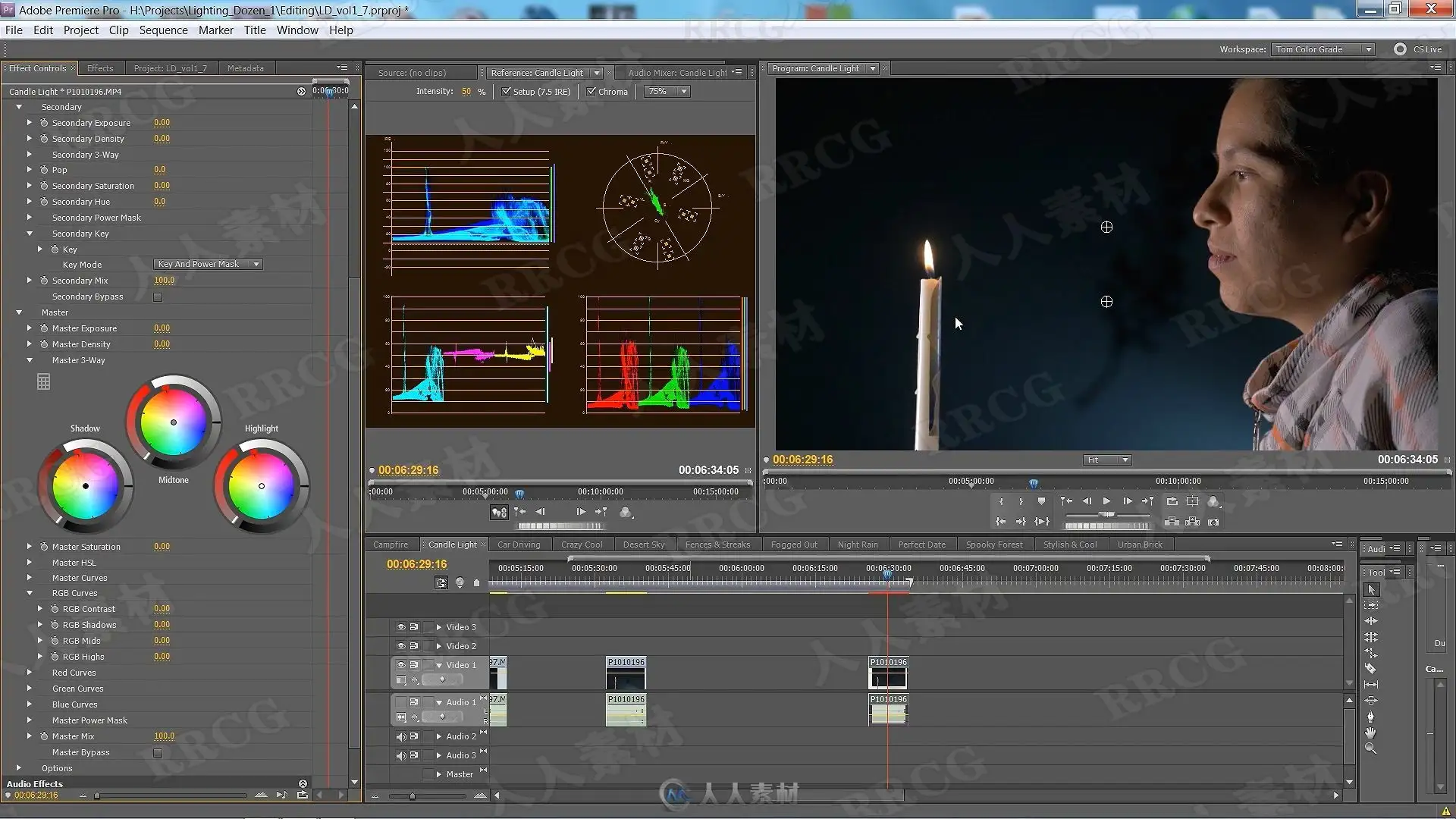
Task: Open the 75% scope brightness dropdown
Action: pos(667,92)
